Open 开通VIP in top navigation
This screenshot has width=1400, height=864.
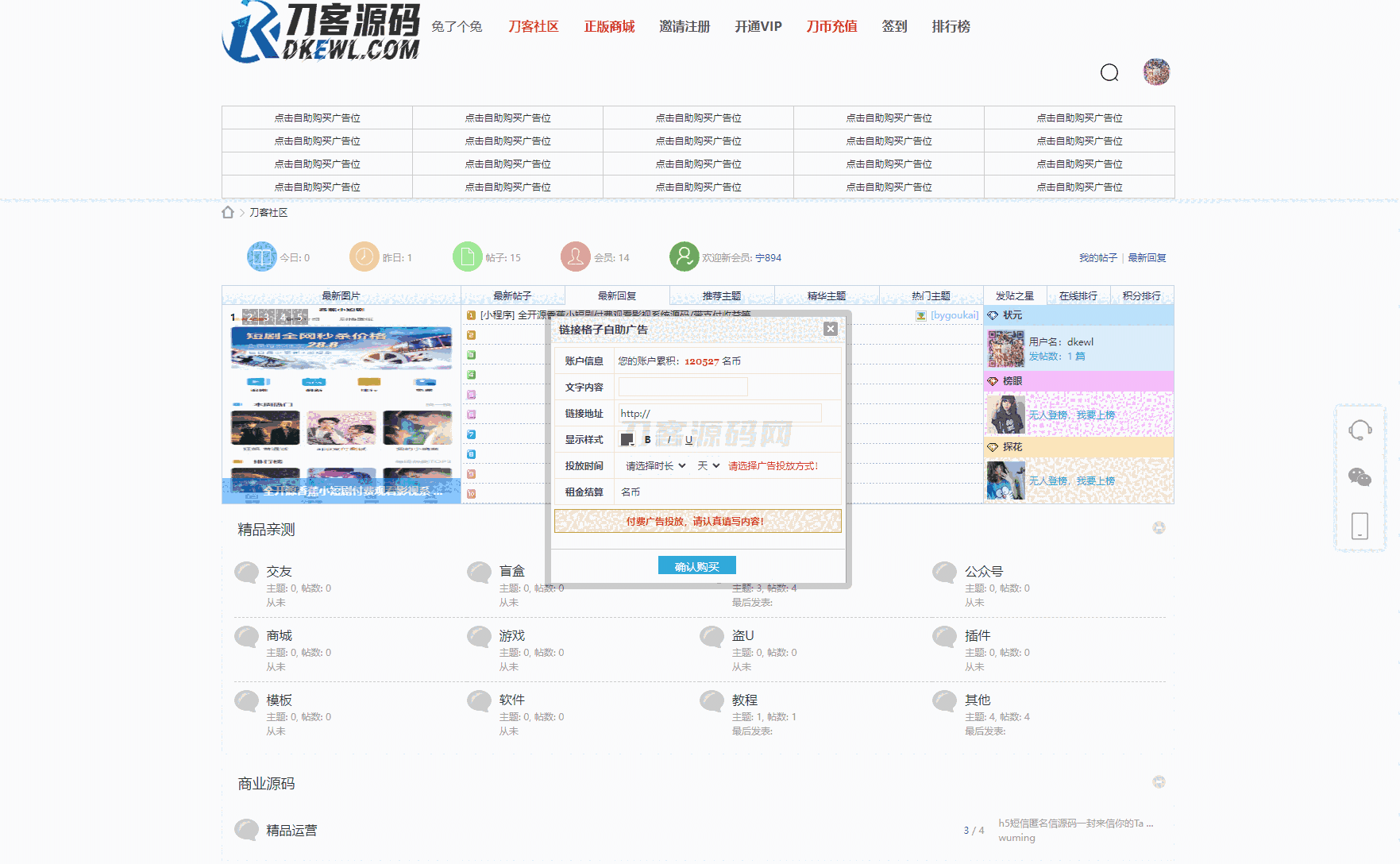[758, 26]
